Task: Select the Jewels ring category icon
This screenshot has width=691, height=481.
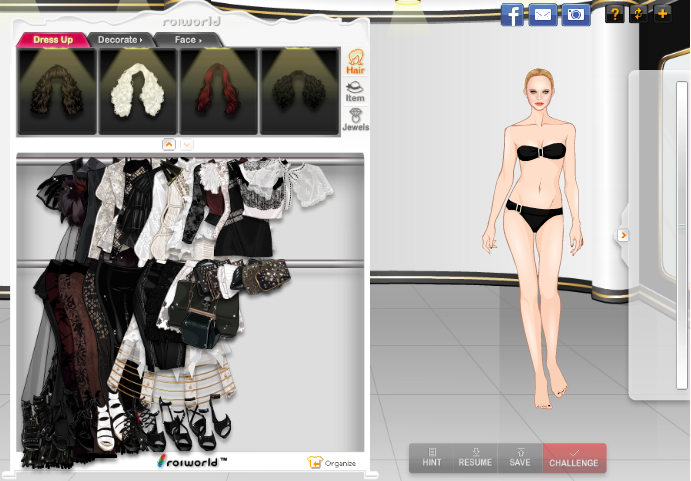Action: pyautogui.click(x=355, y=120)
